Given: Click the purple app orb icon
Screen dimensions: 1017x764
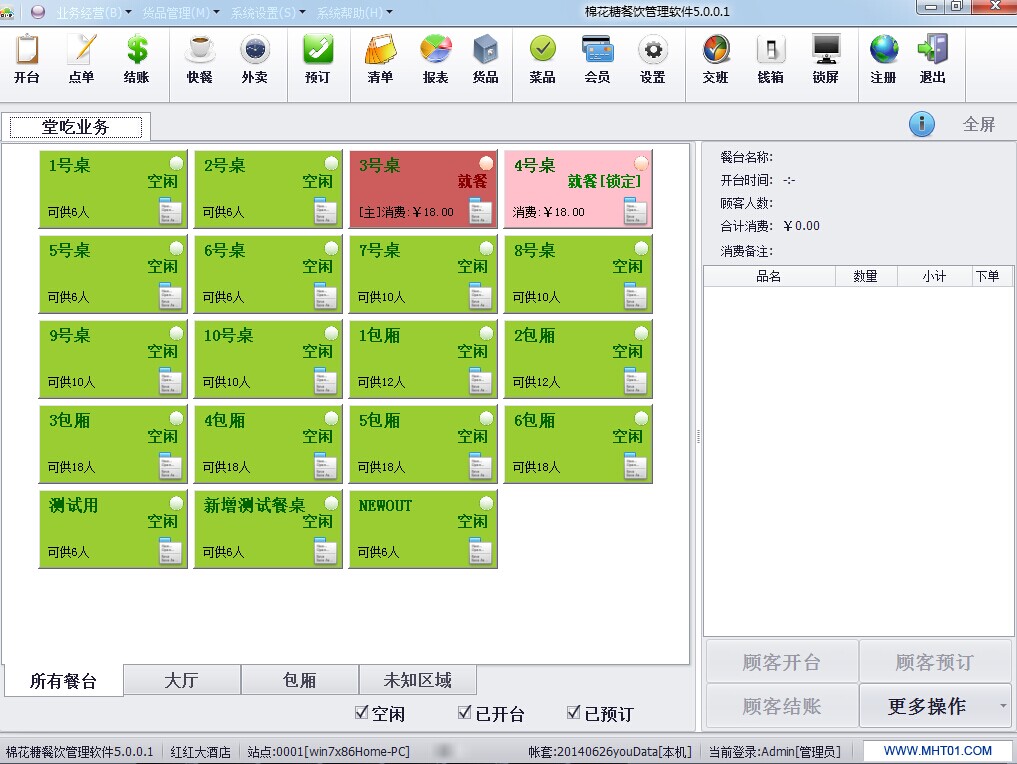Looking at the screenshot, I should pos(38,12).
